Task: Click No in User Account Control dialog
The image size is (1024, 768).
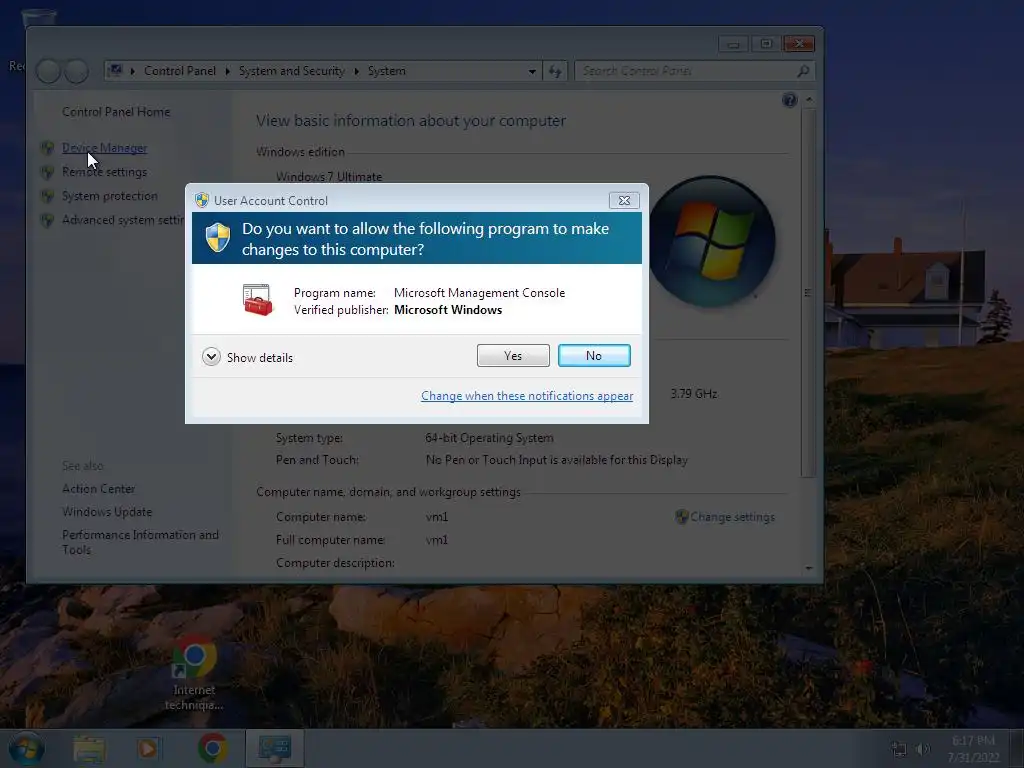Action: click(594, 355)
